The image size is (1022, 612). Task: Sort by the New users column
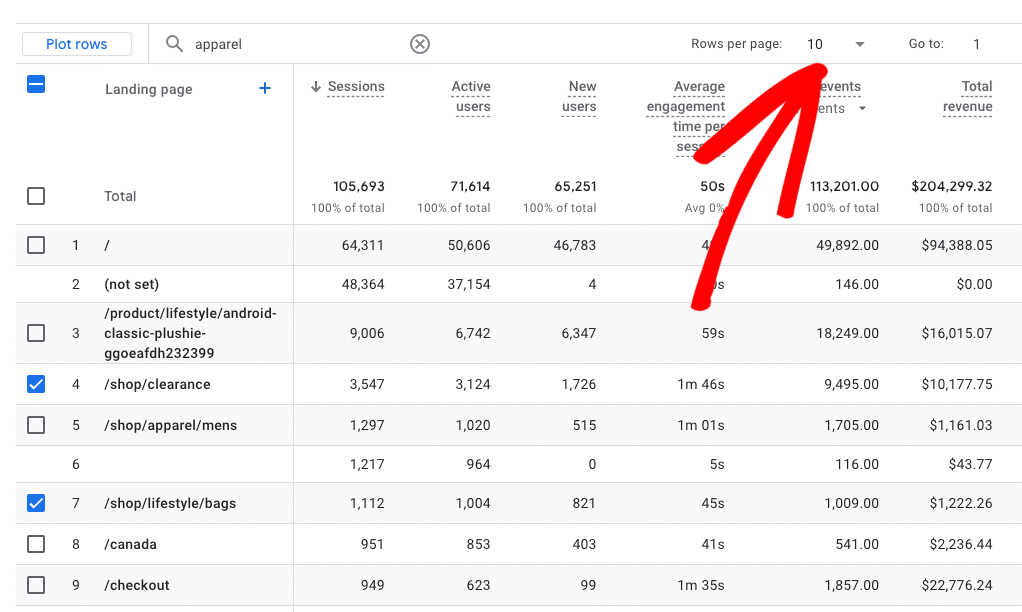pyautogui.click(x=581, y=97)
